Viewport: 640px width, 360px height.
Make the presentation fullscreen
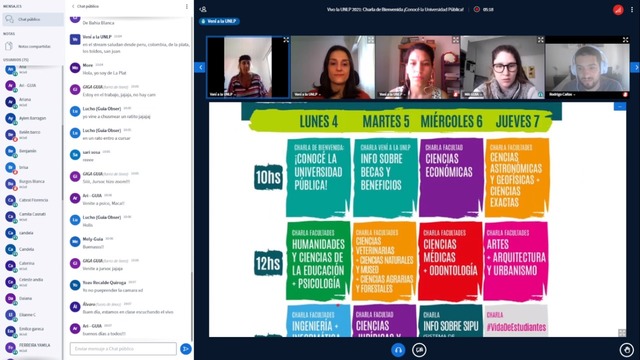coord(622,333)
